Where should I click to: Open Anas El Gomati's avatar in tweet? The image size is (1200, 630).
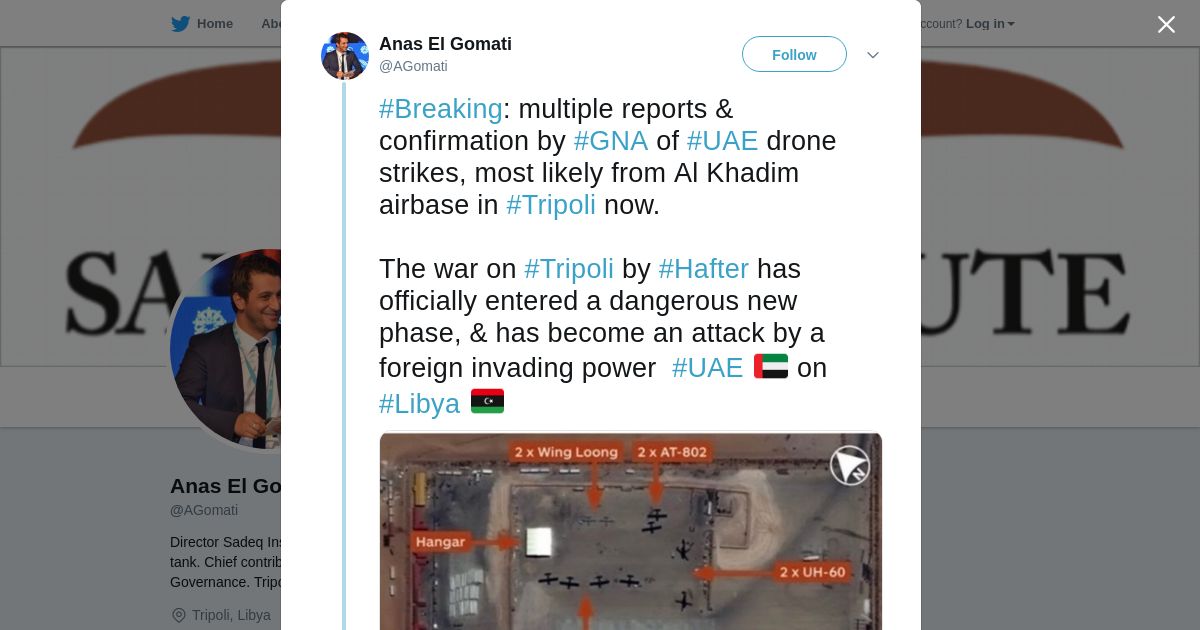pos(345,56)
